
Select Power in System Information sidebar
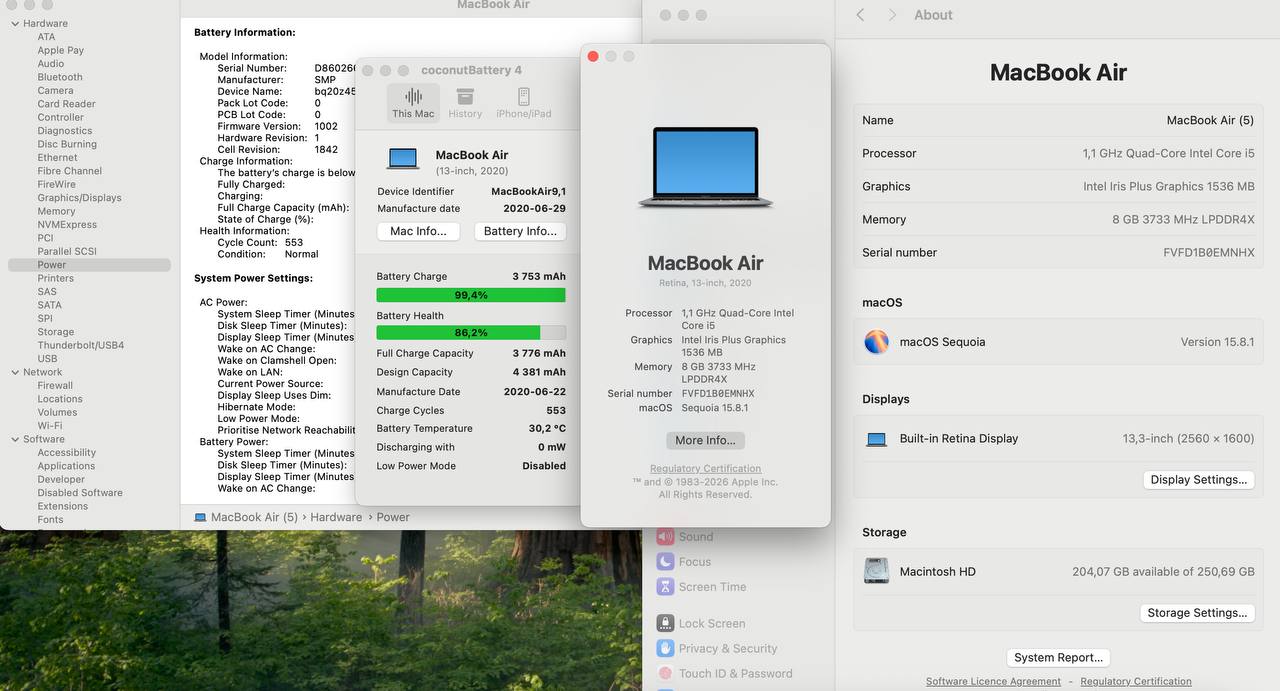click(x=89, y=265)
